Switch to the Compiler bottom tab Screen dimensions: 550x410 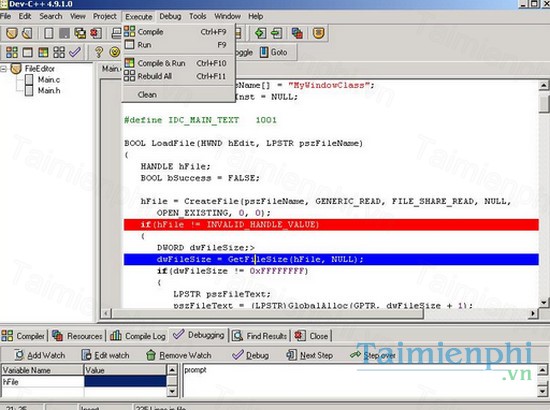23,336
